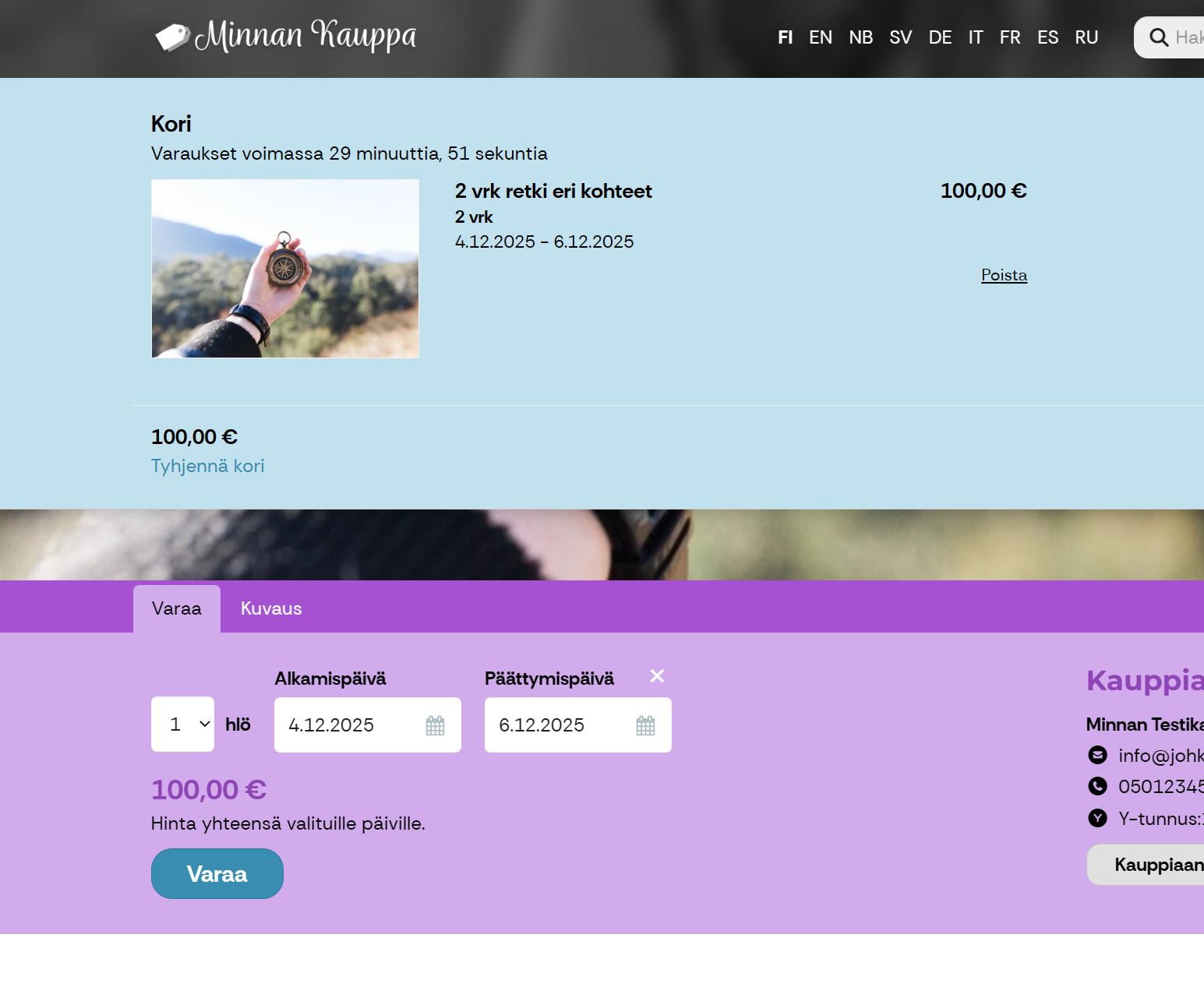1204x987 pixels.
Task: Click the merchant phone number text
Action: (x=1161, y=787)
